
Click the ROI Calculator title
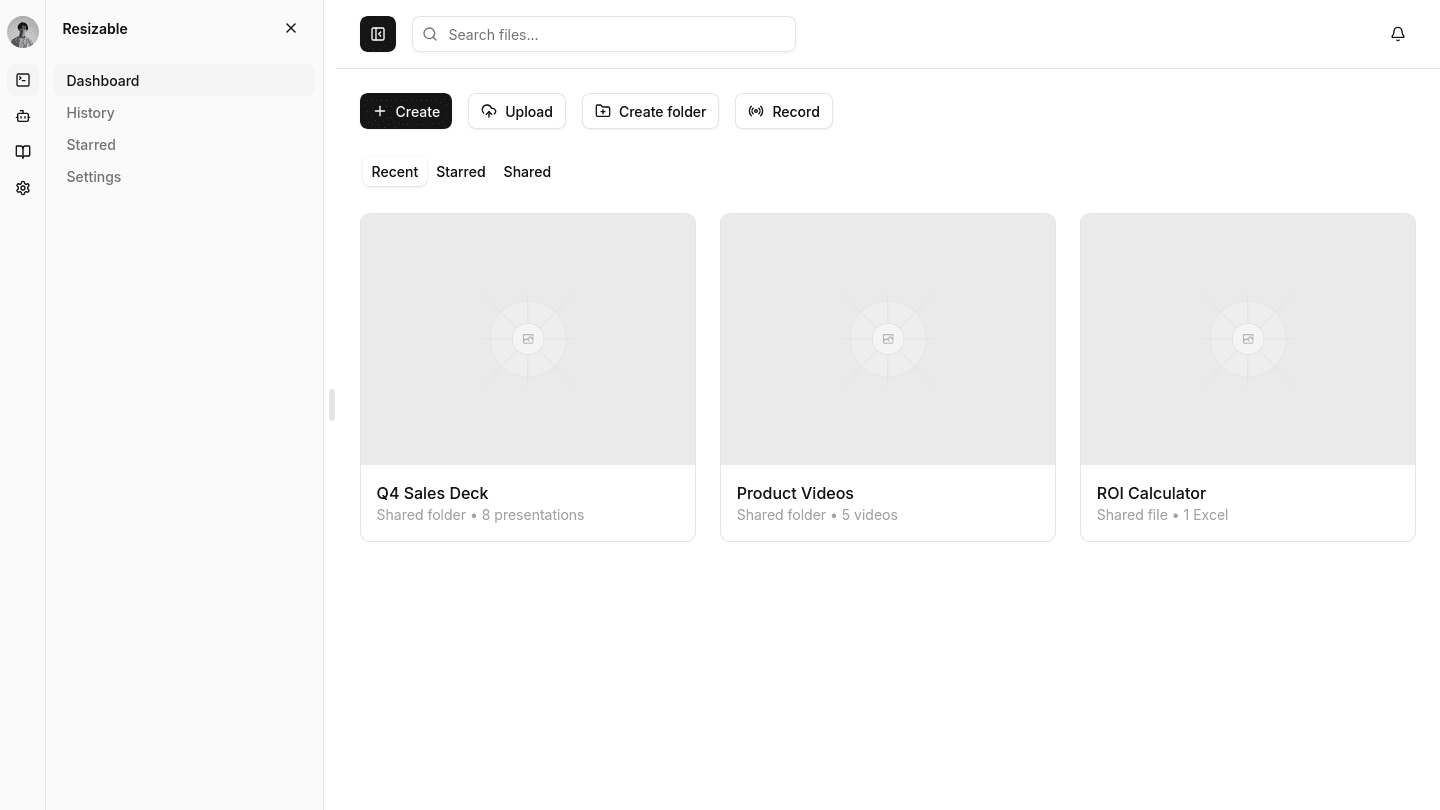[x=1151, y=493]
